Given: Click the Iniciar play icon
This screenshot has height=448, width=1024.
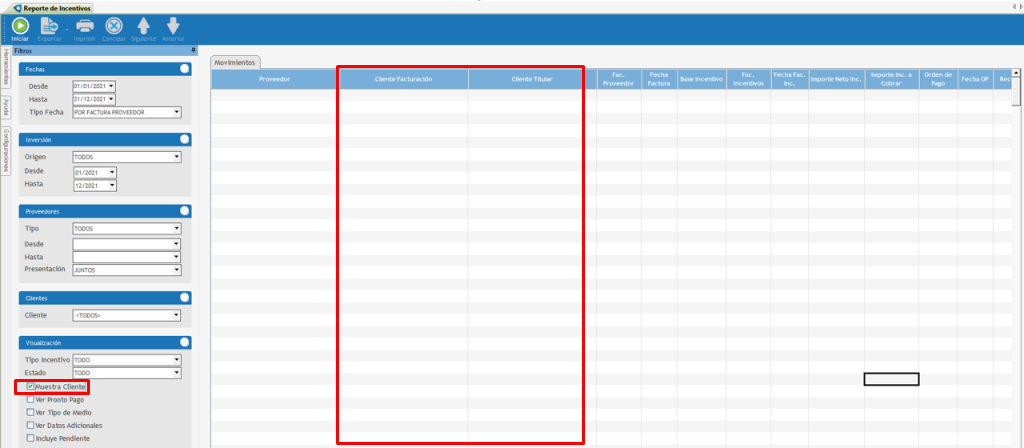Looking at the screenshot, I should pos(19,26).
